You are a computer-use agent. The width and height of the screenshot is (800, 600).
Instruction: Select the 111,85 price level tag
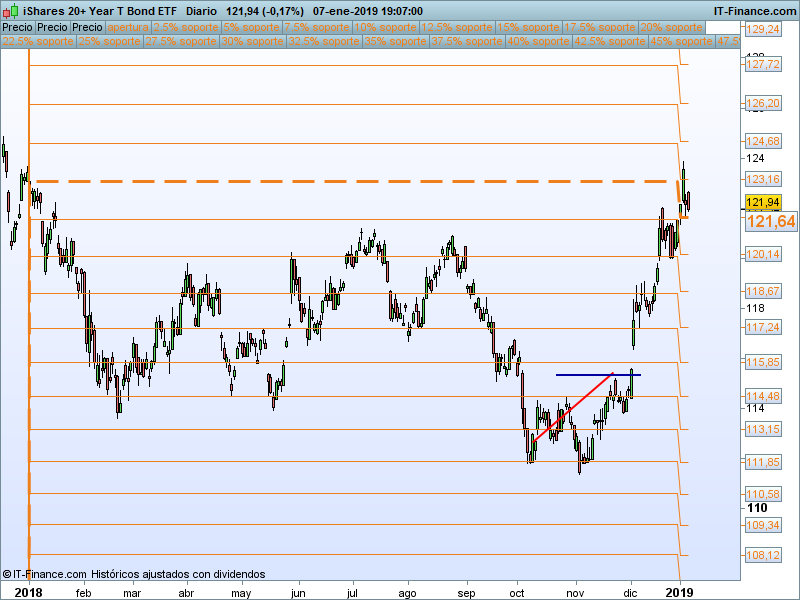coord(763,462)
